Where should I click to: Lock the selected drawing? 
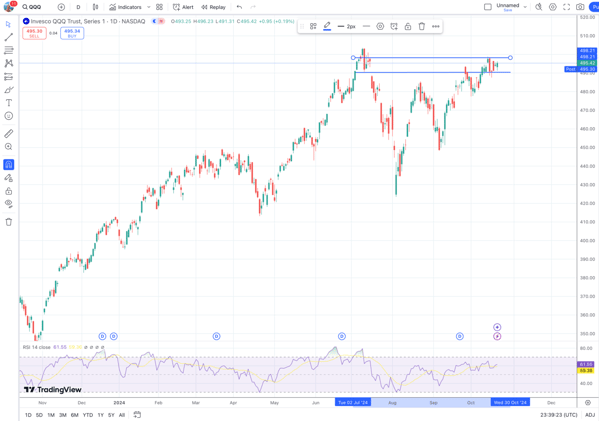click(x=408, y=26)
